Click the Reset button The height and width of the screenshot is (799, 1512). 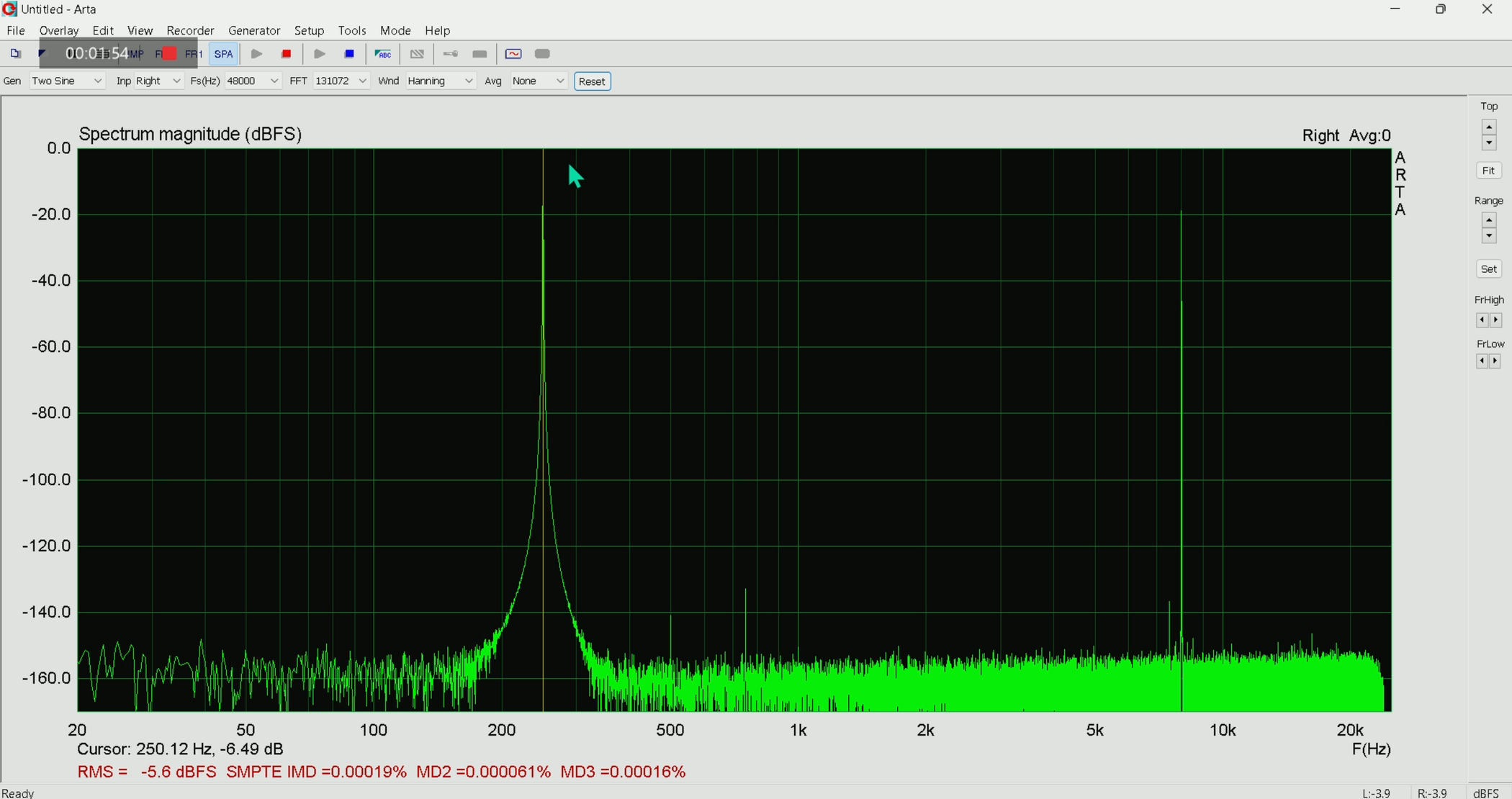[592, 81]
